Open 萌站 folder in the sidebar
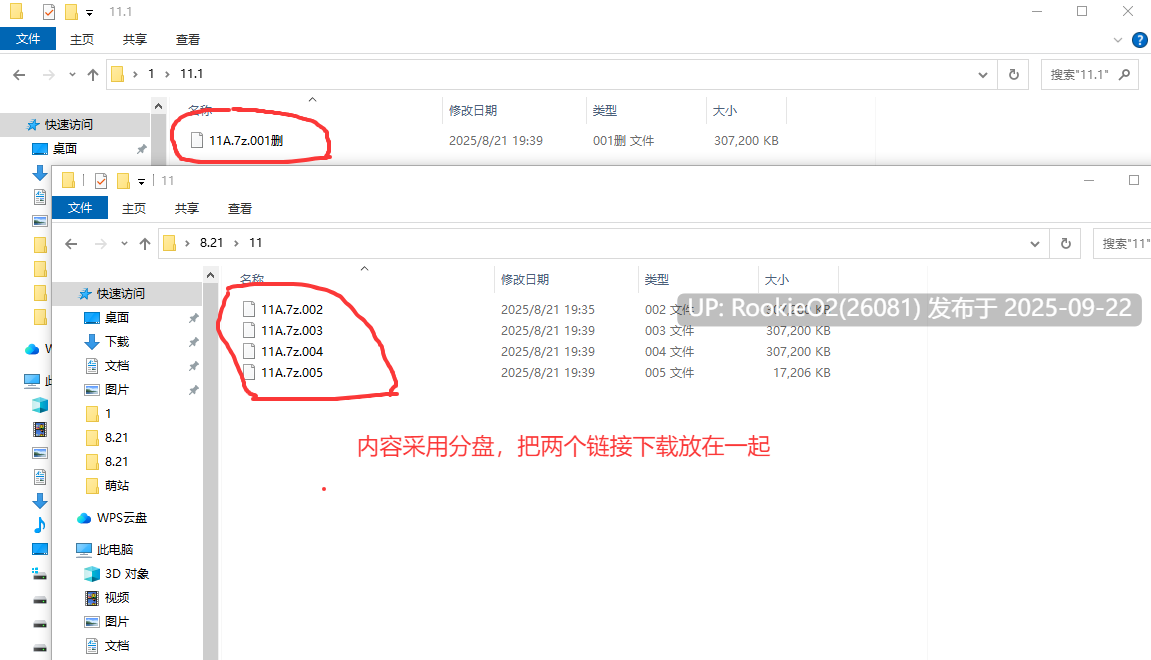The image size is (1151, 660). click(117, 485)
